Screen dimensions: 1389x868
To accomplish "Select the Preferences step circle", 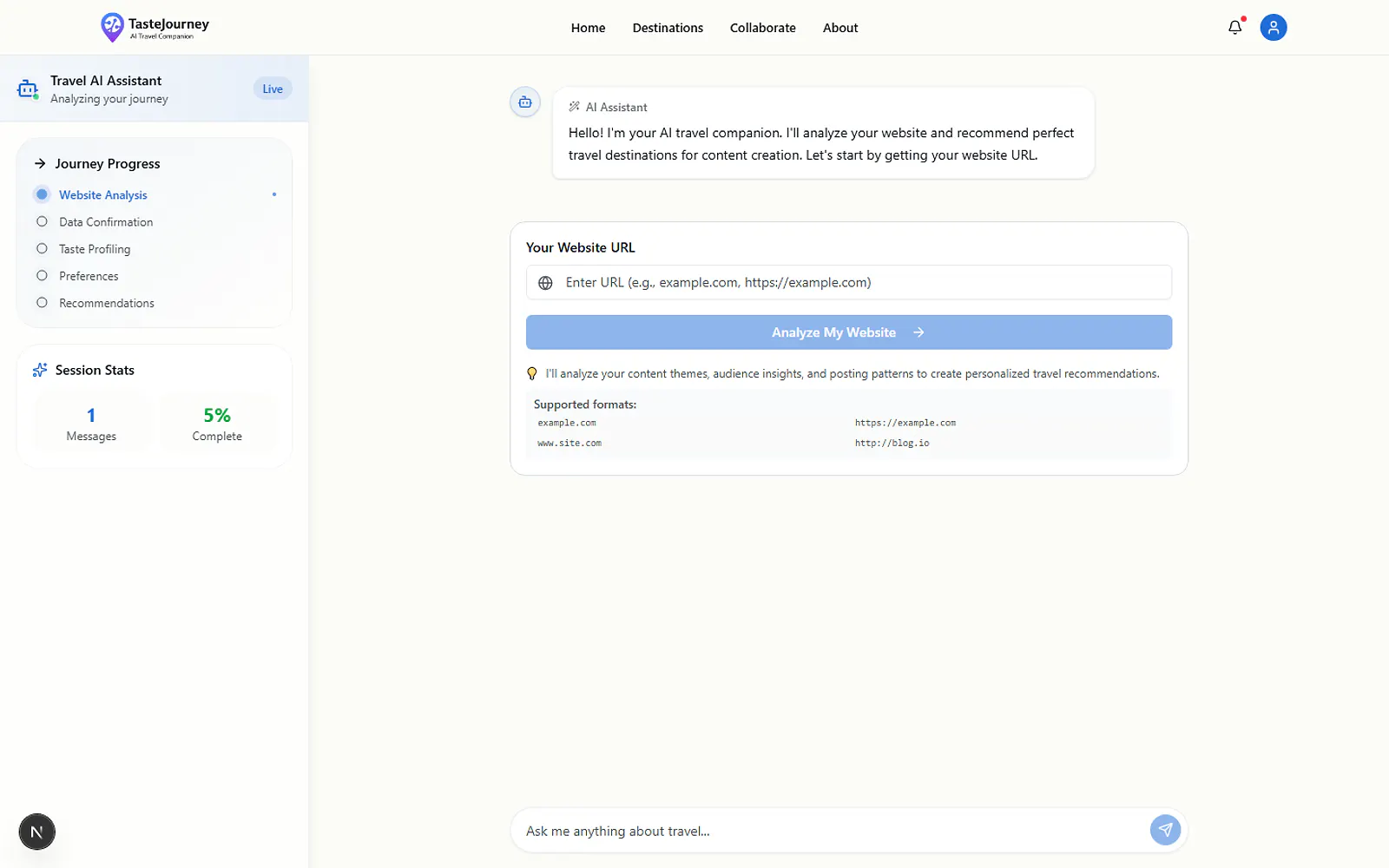I will point(42,276).
